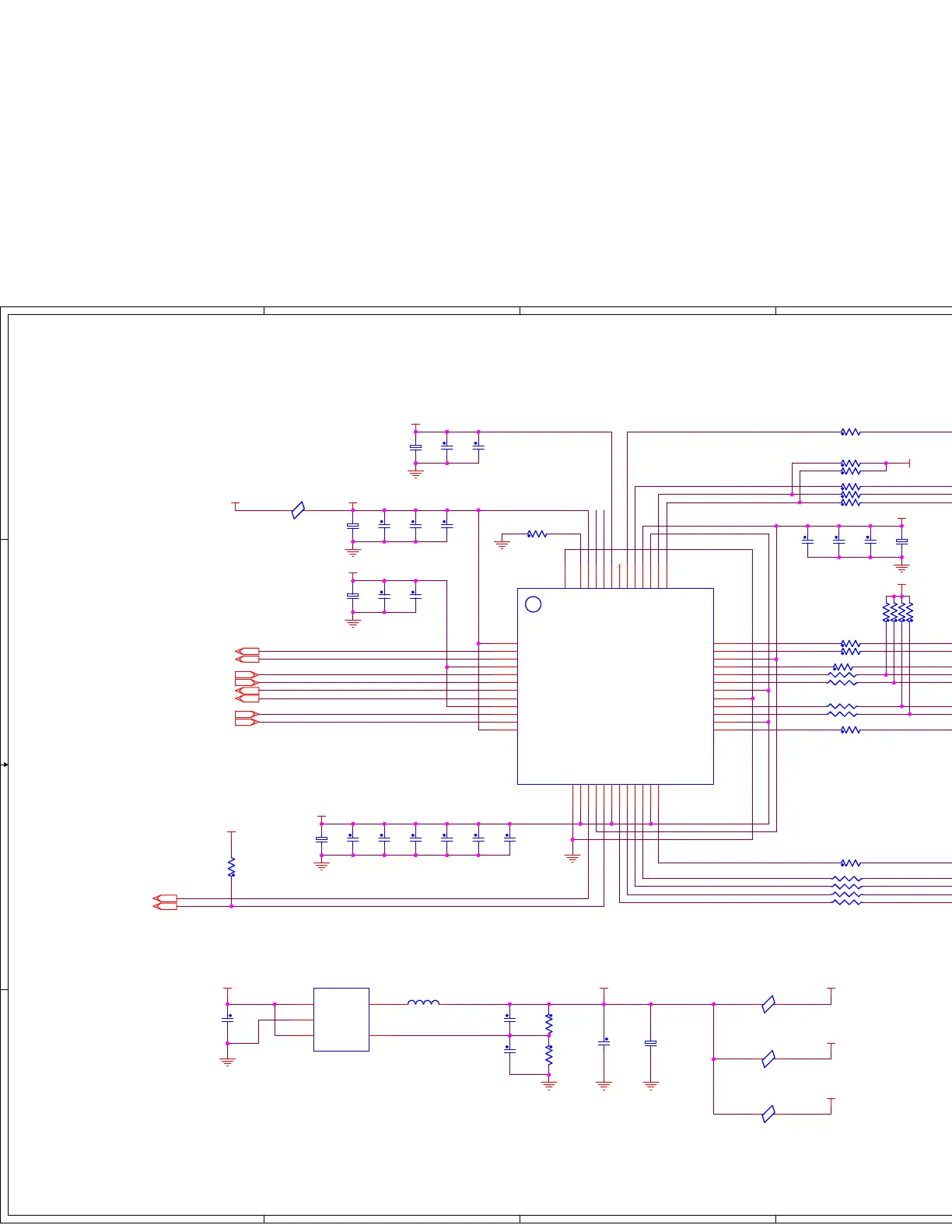This screenshot has width=952, height=1232.
Task: Select the large square IC body
Action: click(x=615, y=686)
